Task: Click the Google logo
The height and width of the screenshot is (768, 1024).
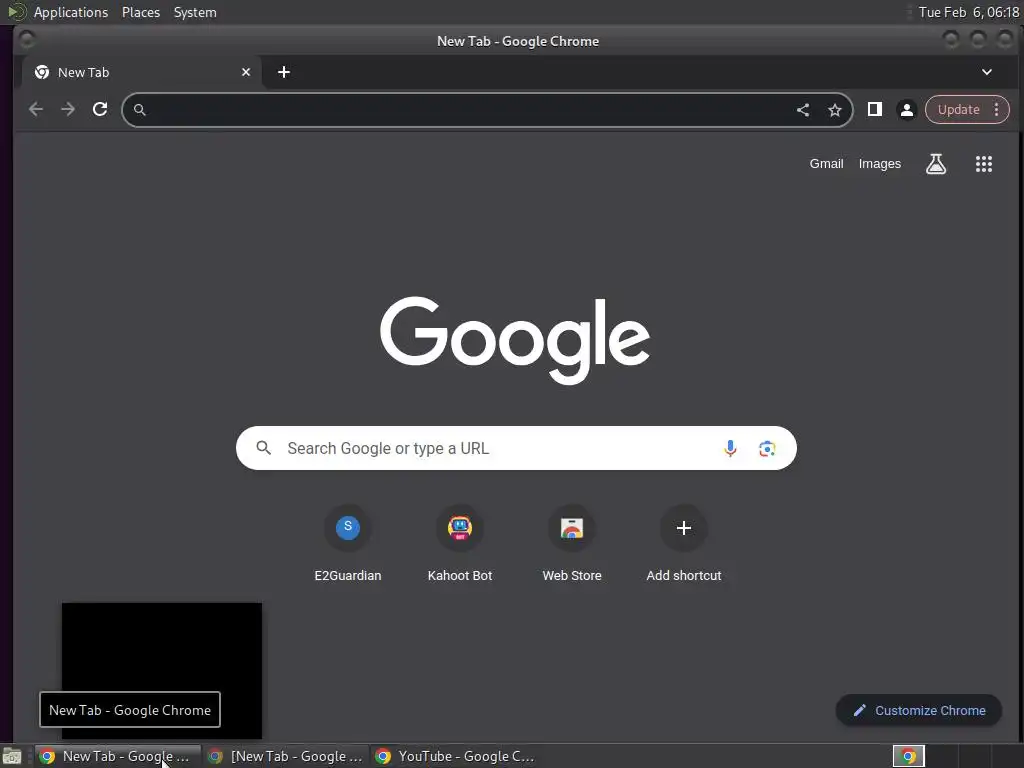Action: click(x=515, y=340)
